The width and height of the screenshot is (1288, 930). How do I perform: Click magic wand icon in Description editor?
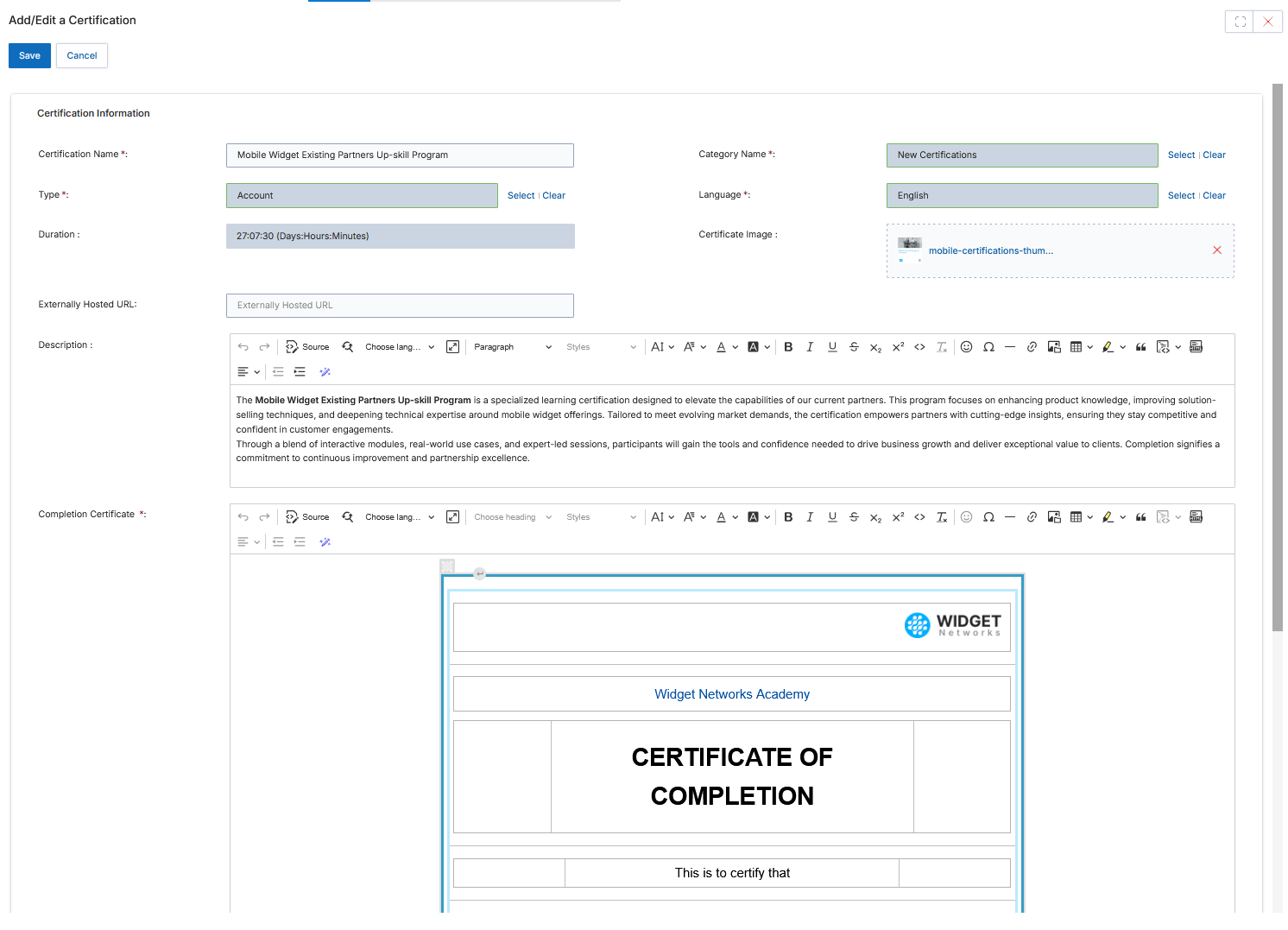pyautogui.click(x=325, y=372)
